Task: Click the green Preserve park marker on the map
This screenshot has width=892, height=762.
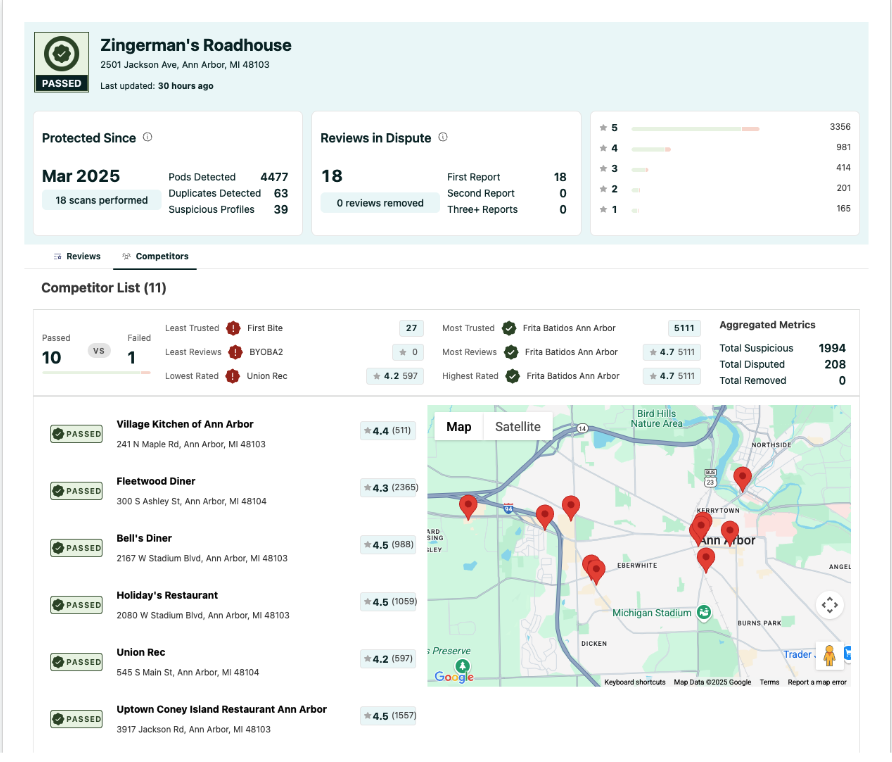Action: click(463, 665)
